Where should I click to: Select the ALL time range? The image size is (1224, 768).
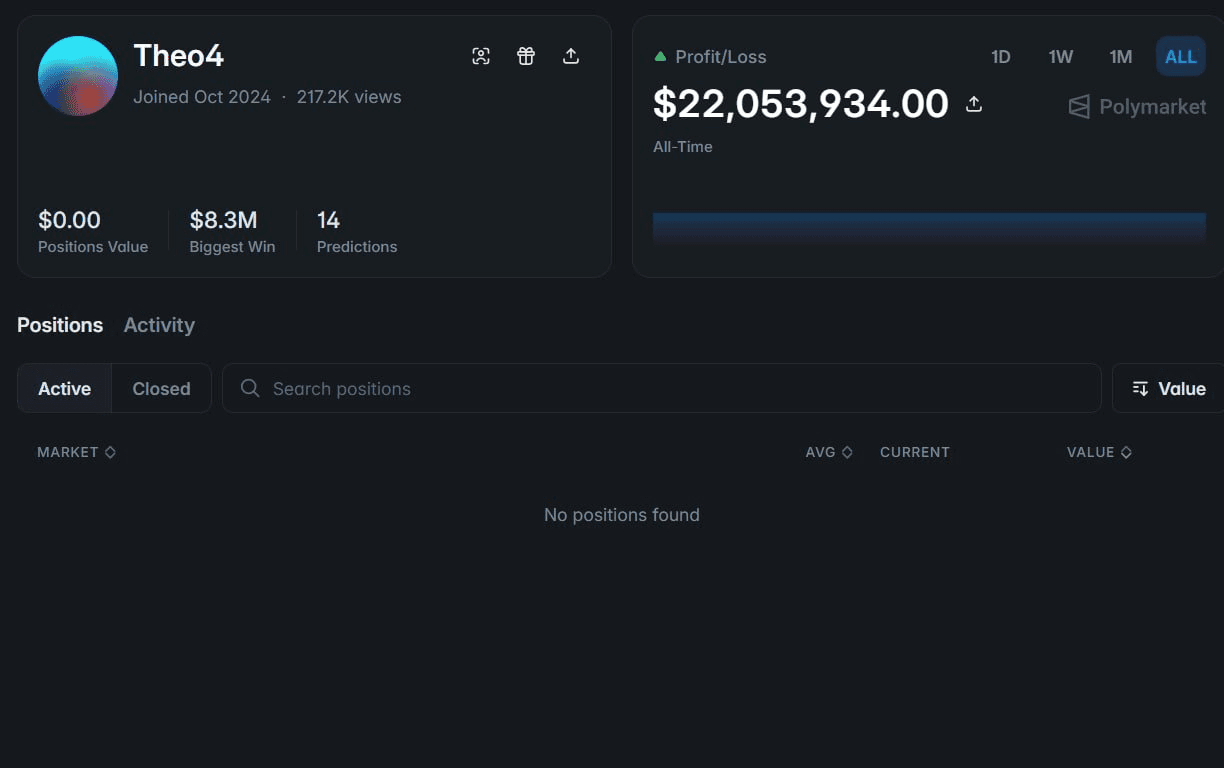click(x=1180, y=57)
